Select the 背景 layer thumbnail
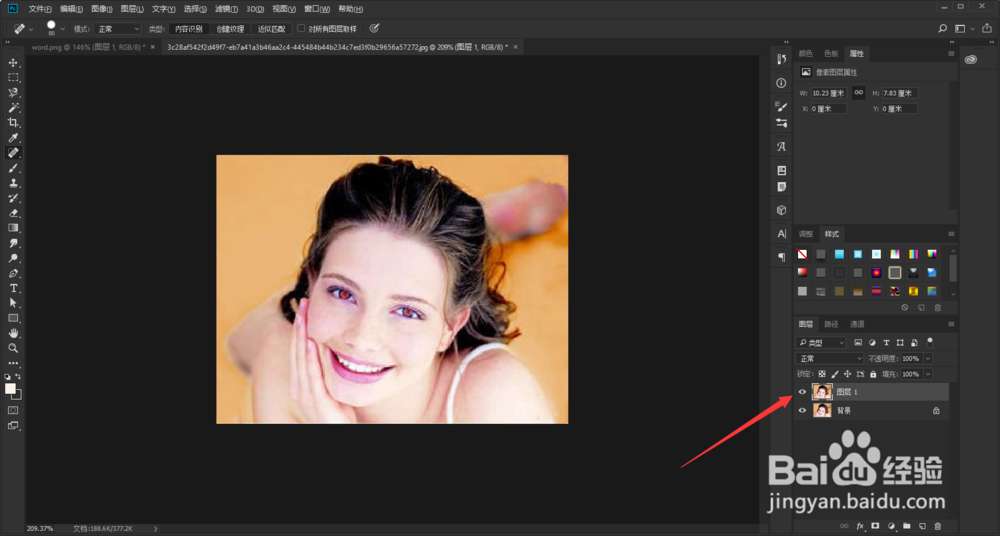1000x536 pixels. click(x=822, y=411)
